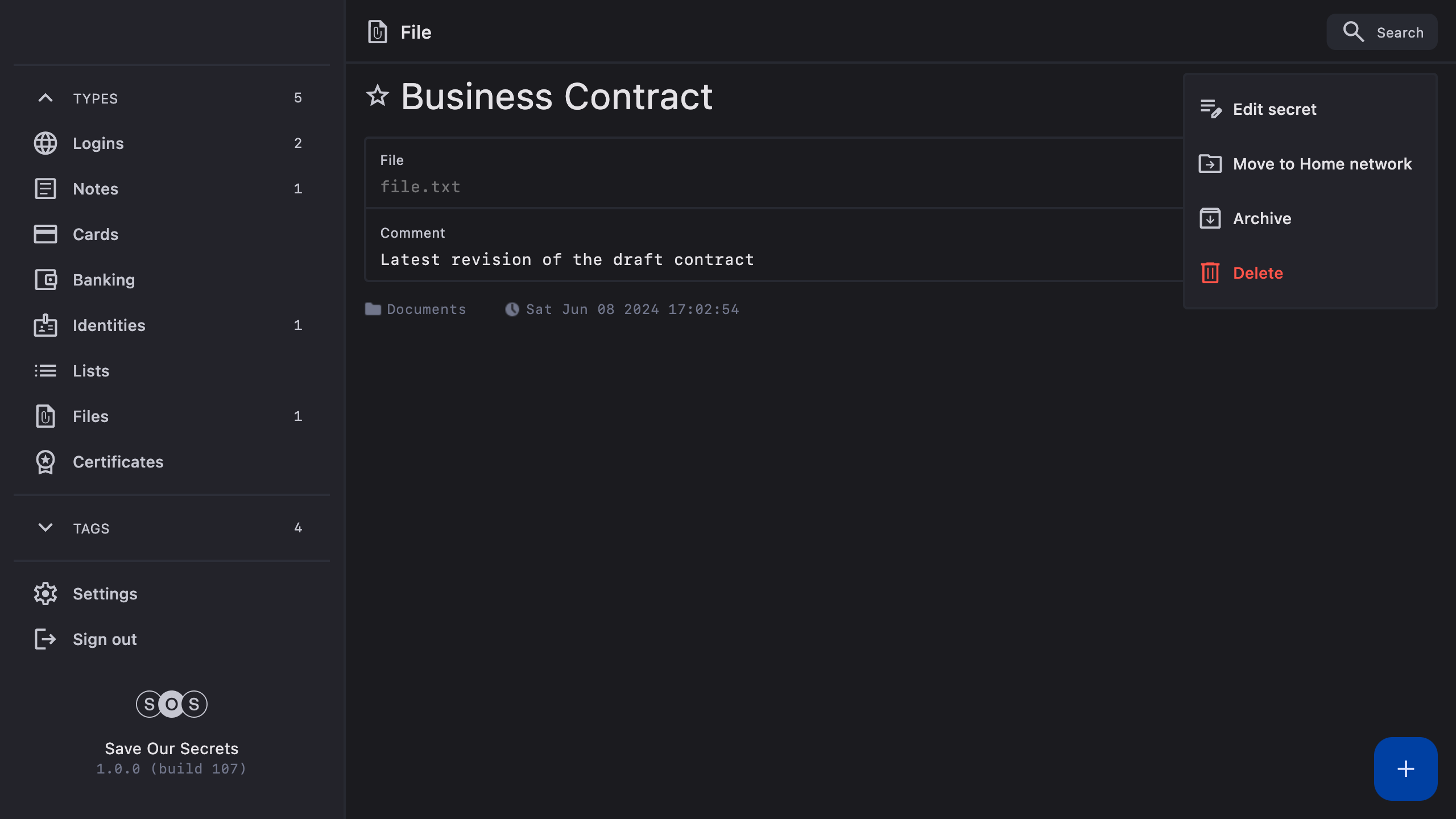Open the Certificates ribbon icon
This screenshot has width=1456, height=819.
45,462
